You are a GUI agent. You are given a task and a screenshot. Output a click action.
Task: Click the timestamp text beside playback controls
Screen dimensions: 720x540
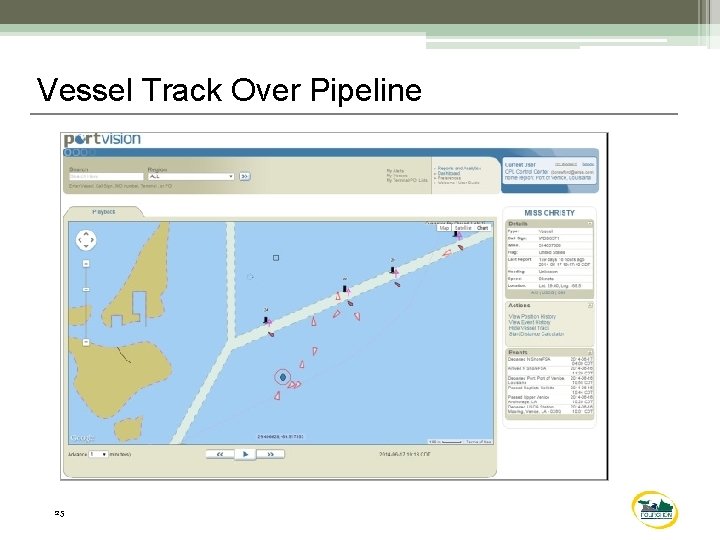(x=405, y=454)
